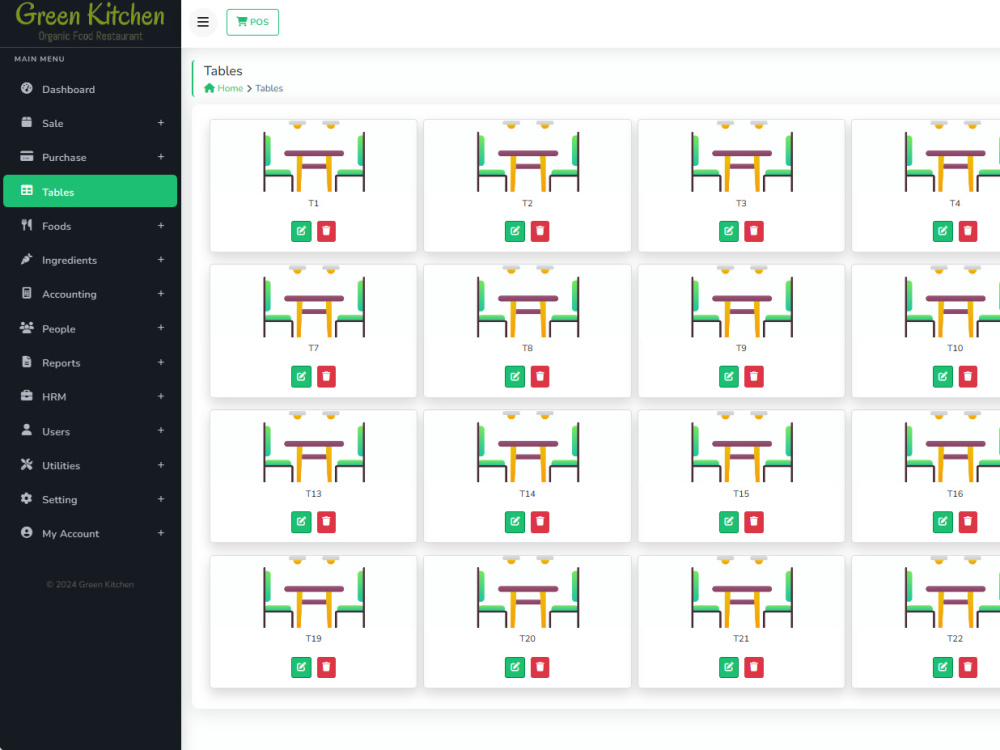The width and height of the screenshot is (1000, 750).
Task: Delete table T21
Action: click(x=754, y=667)
